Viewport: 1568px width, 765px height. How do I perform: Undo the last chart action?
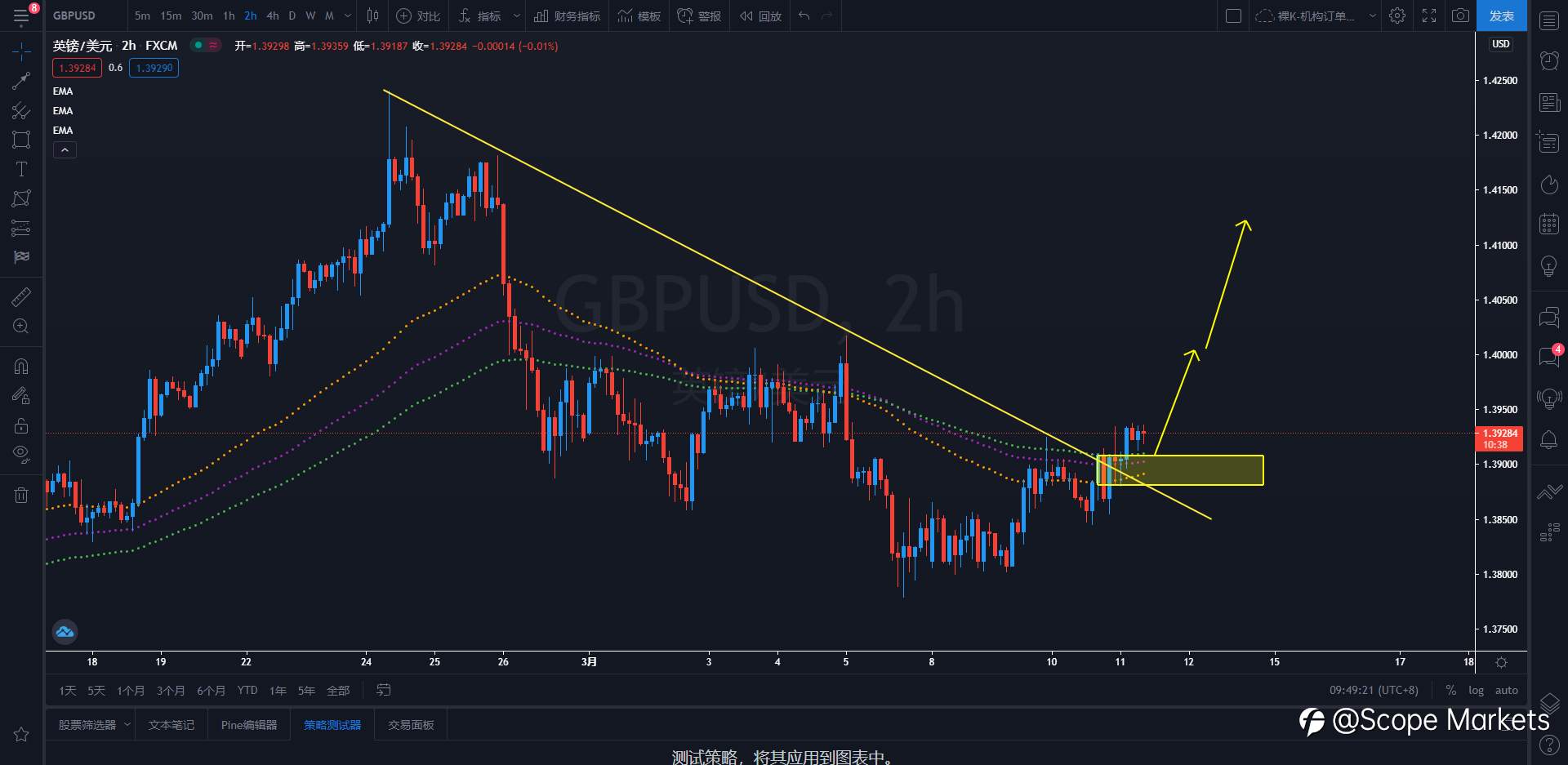[x=804, y=16]
